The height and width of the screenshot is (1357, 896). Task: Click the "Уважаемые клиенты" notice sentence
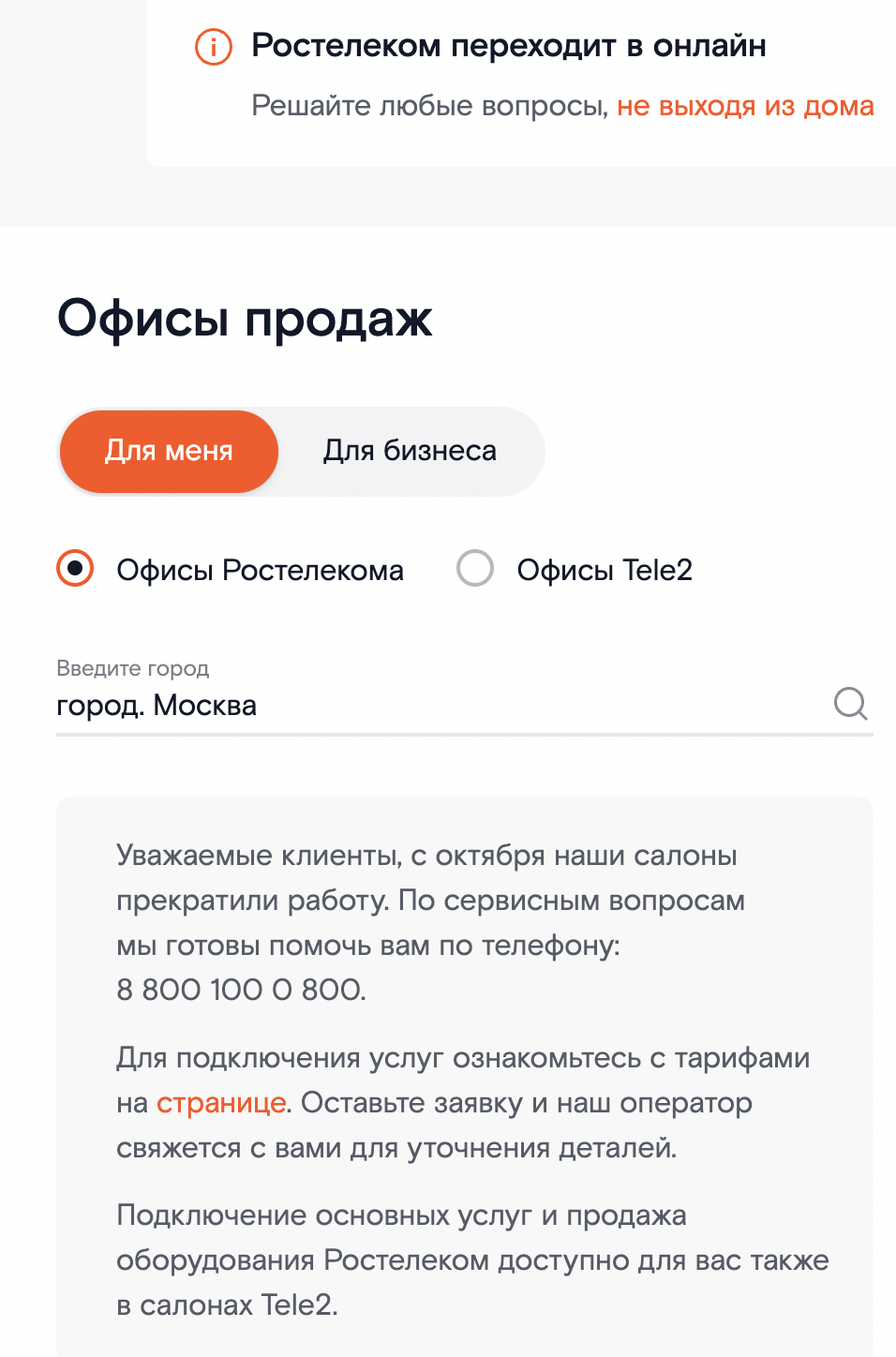point(426,856)
